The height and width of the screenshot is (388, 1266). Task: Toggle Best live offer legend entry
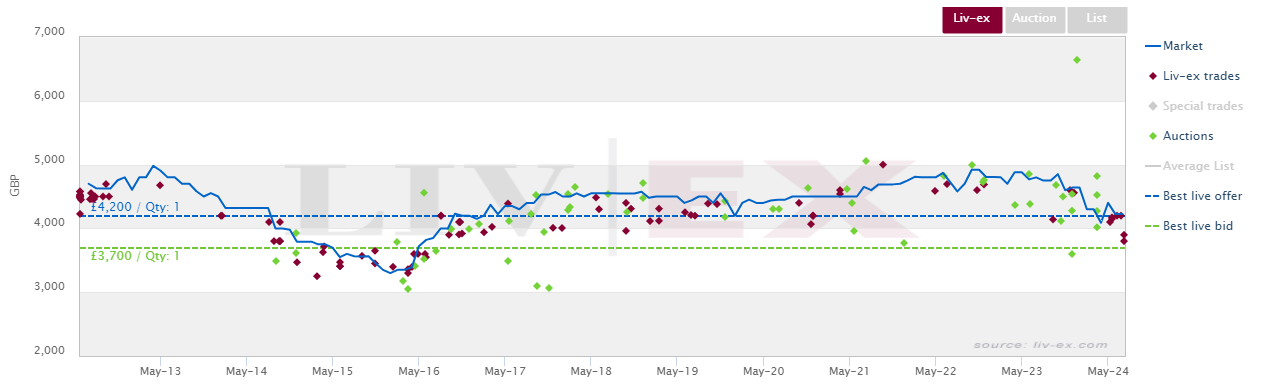coord(1193,196)
